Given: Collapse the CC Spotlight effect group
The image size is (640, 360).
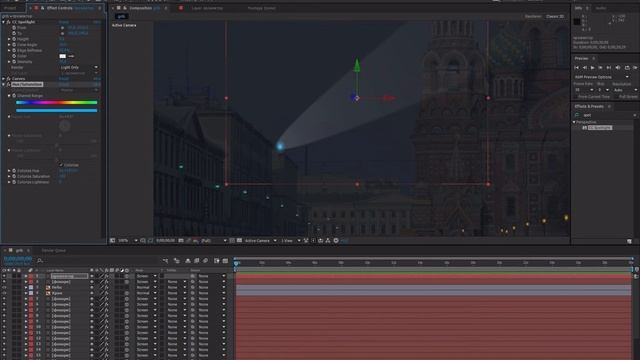Looking at the screenshot, I should 4,22.
